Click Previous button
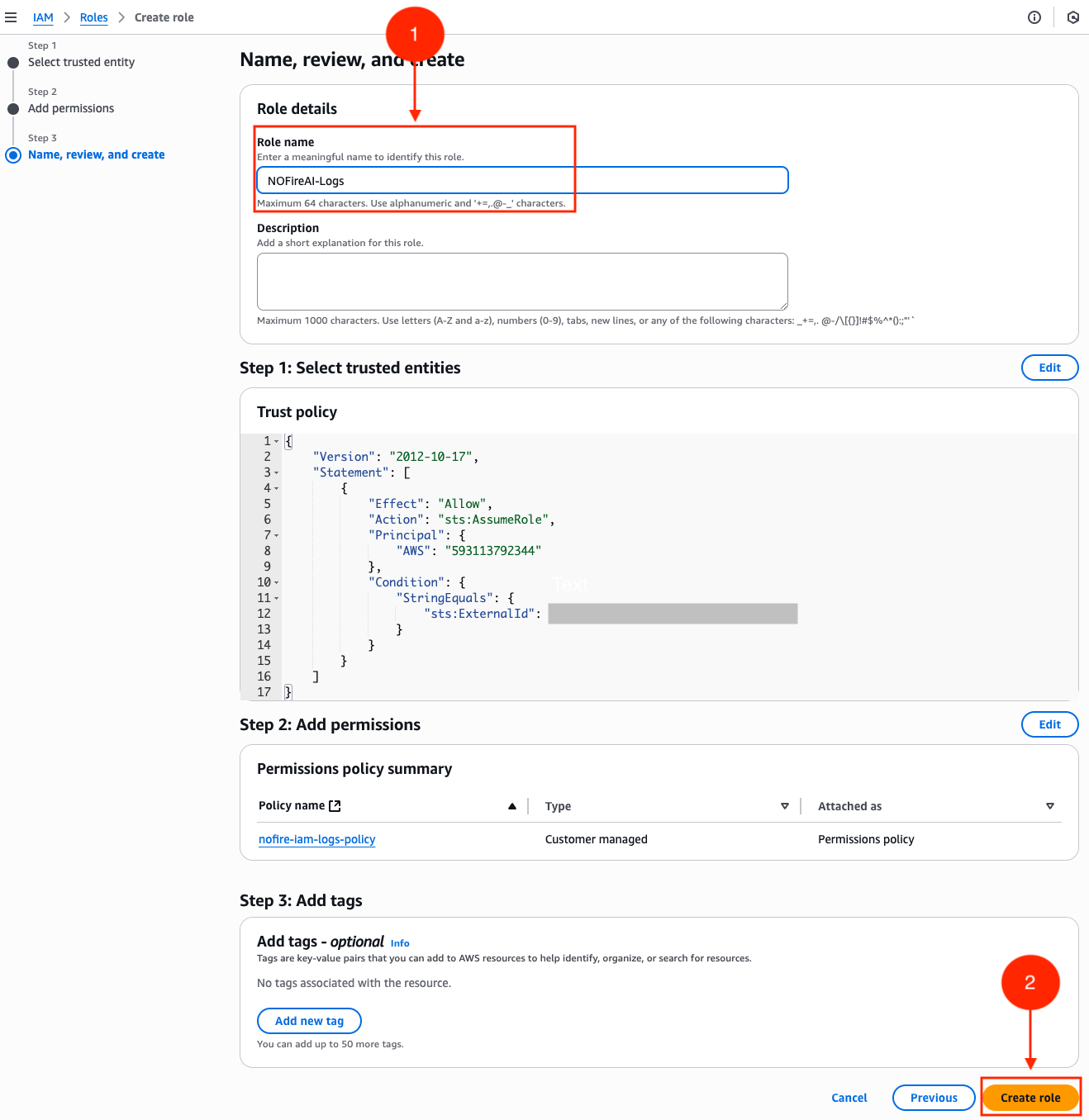This screenshot has width=1089, height=1120. point(934,1098)
